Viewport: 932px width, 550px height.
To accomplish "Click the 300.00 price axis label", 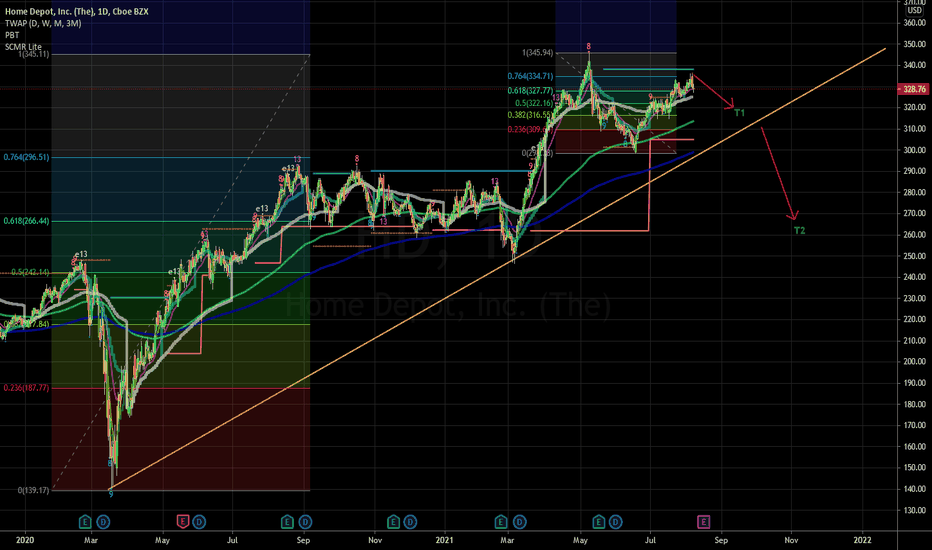I will click(914, 150).
